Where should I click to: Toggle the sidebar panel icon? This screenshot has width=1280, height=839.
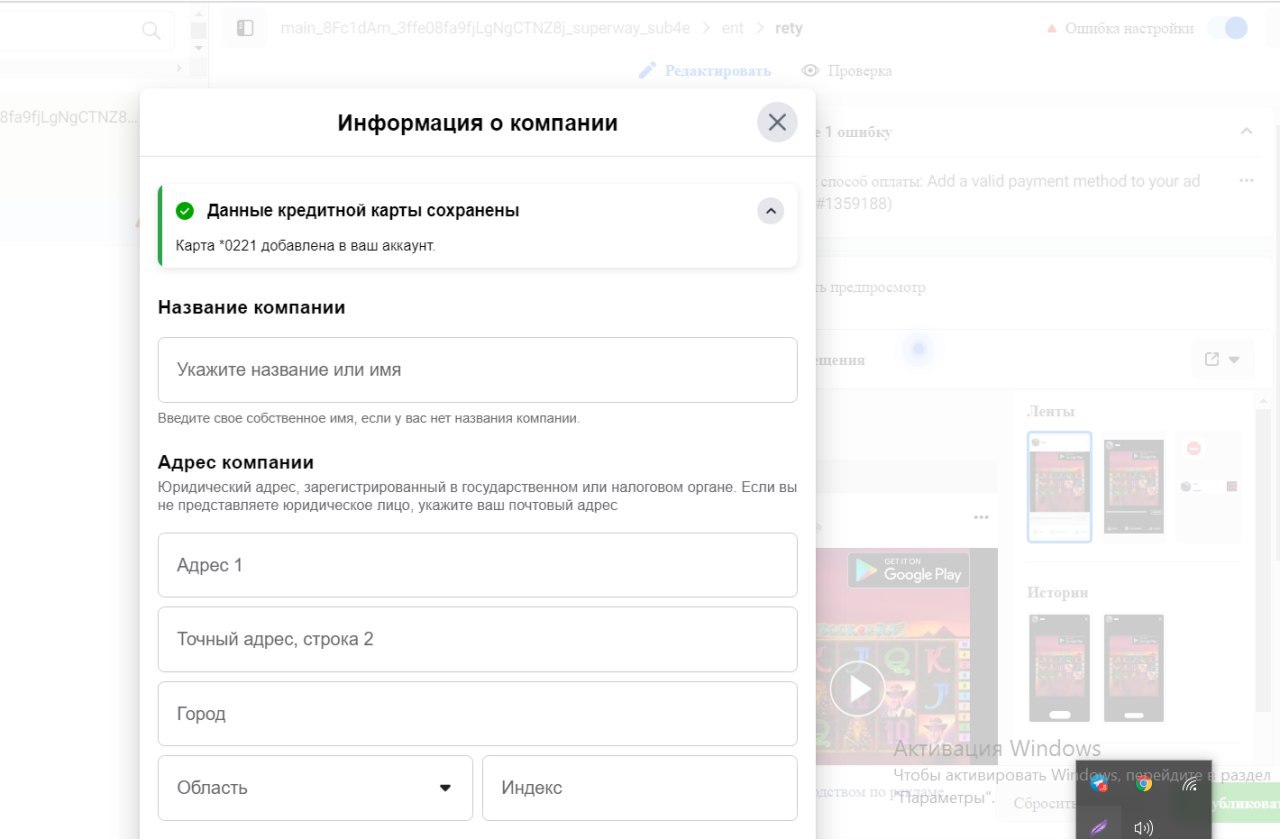[x=245, y=28]
